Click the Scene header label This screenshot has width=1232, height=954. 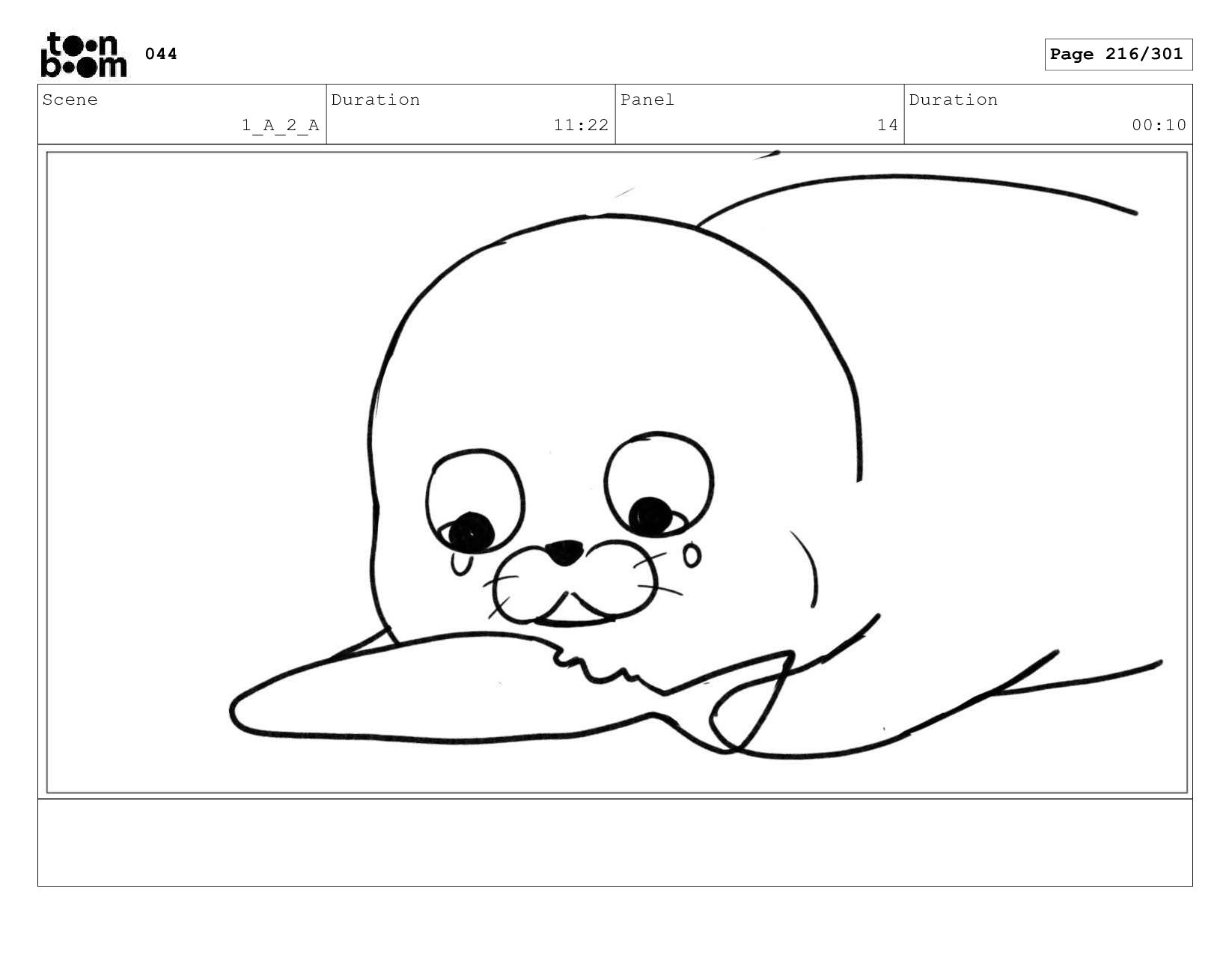(70, 100)
